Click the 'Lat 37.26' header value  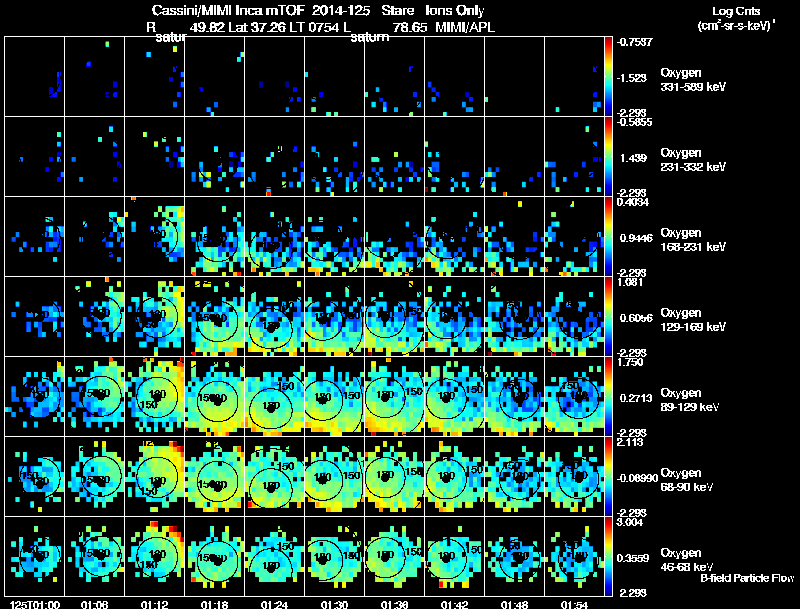pos(257,27)
